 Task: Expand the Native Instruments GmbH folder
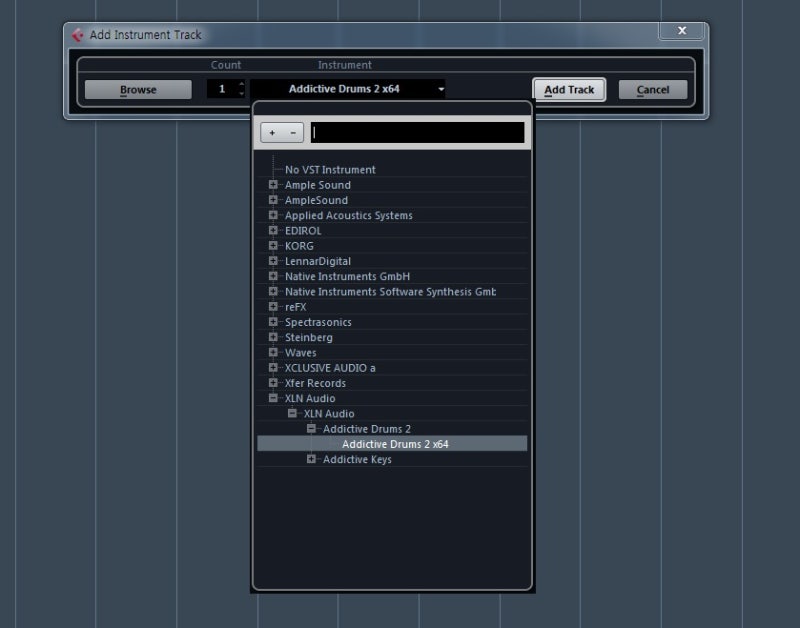[x=273, y=276]
